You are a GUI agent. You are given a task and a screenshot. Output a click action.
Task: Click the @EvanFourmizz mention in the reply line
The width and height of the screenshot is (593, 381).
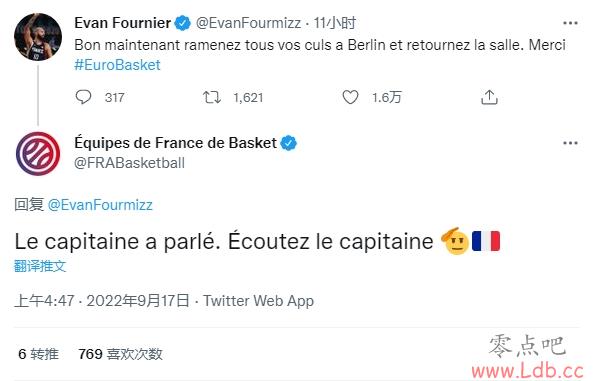coord(100,205)
